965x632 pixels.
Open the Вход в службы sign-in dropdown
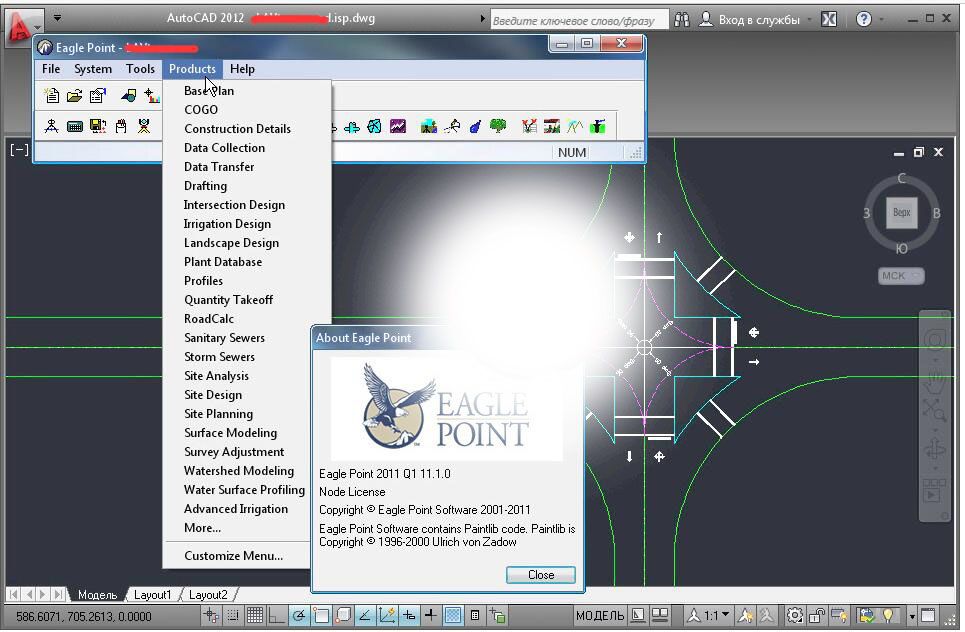point(758,20)
